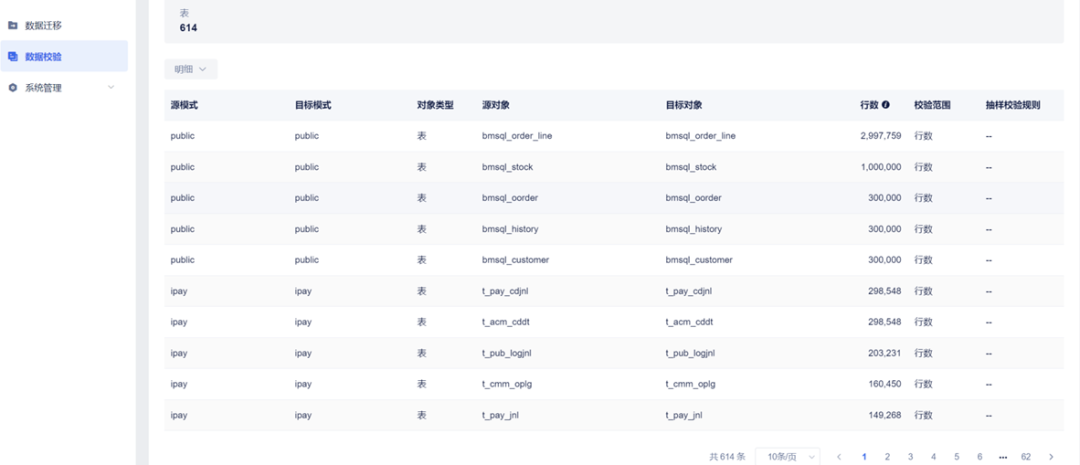The height and width of the screenshot is (465, 1080).
Task: Select source object bmsql_history
Action: pos(510,229)
